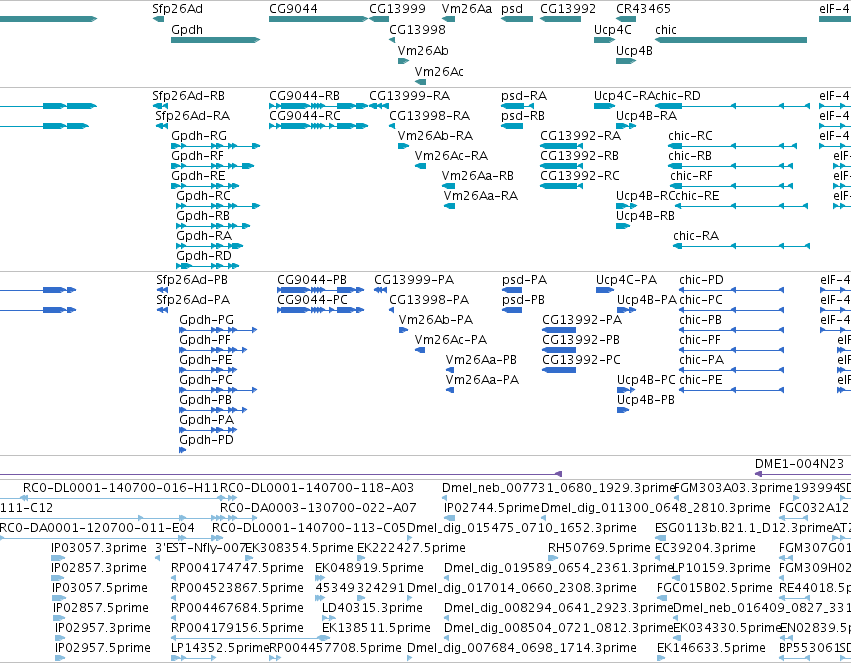Screen dimensions: 851x663
Task: Open the Vm26Aa-RB transcript
Action: coord(448,186)
